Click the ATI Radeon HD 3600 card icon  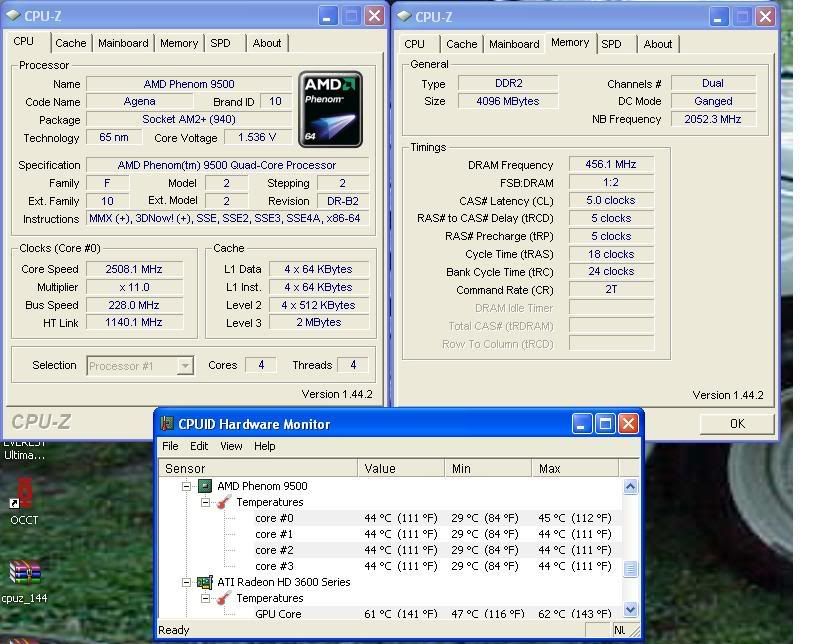pyautogui.click(x=205, y=582)
